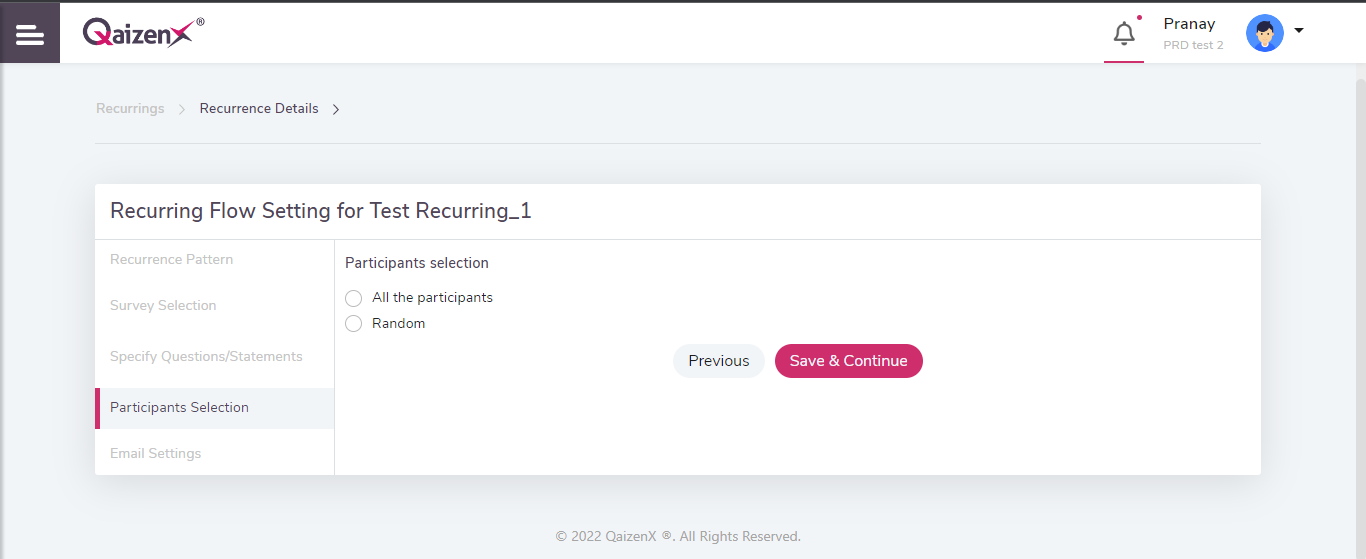Click the QaizenX logo
This screenshot has width=1366, height=559.
[143, 33]
